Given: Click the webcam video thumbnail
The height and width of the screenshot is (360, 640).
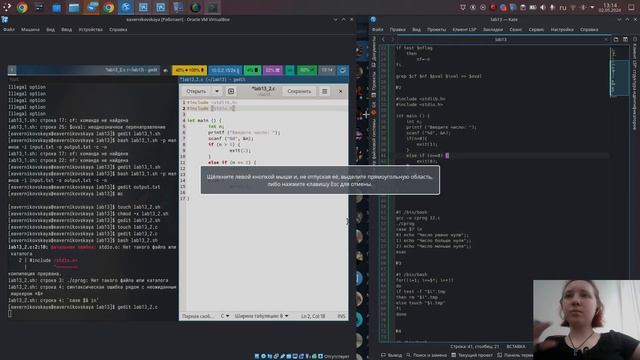Looking at the screenshot, I should click(586, 320).
